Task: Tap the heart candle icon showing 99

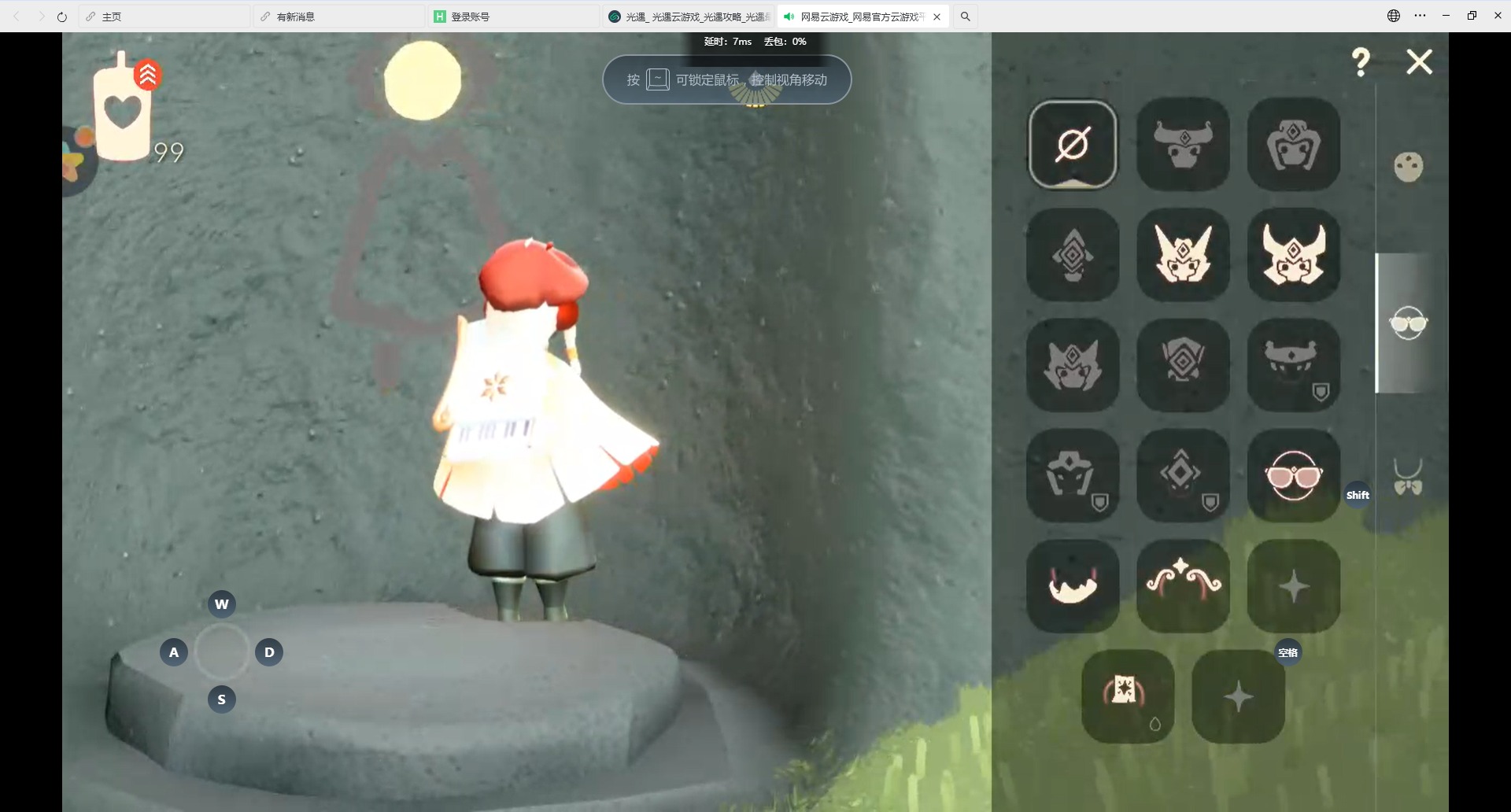Action: 122,107
